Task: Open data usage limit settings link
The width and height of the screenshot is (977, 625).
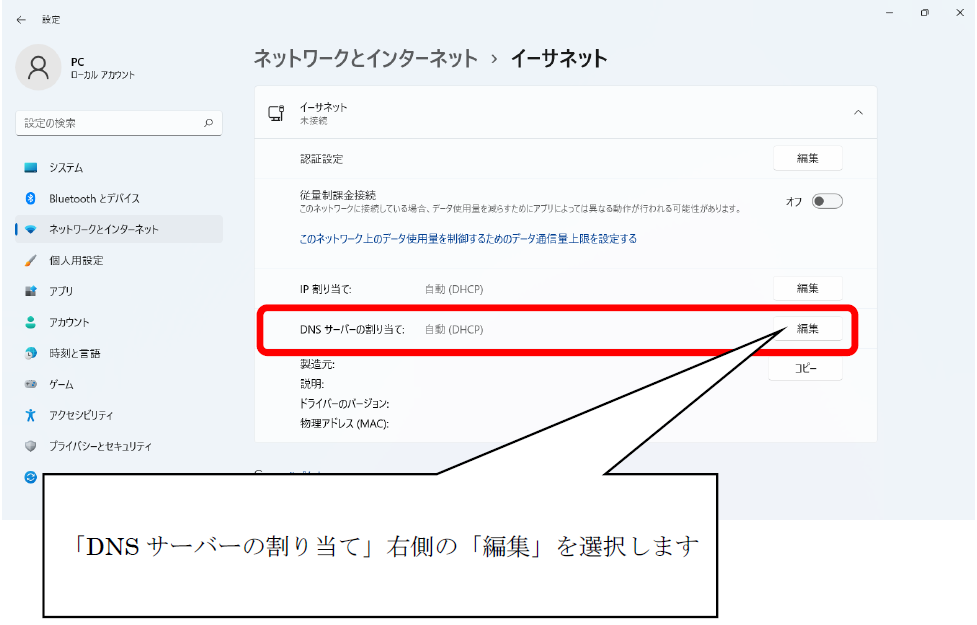Action: [468, 239]
